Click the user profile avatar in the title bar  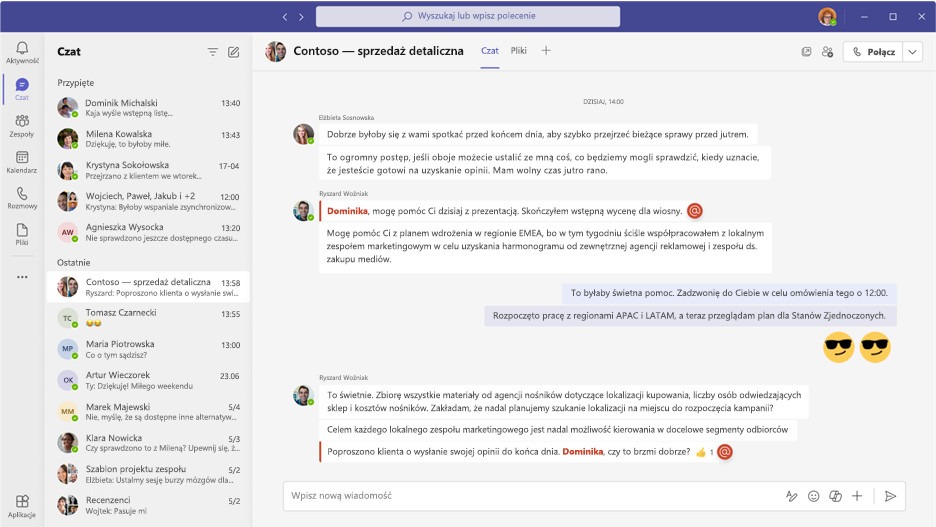[827, 17]
